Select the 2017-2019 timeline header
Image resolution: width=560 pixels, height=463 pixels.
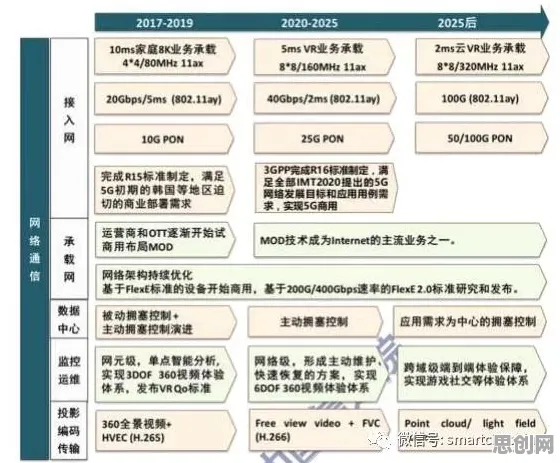point(164,23)
